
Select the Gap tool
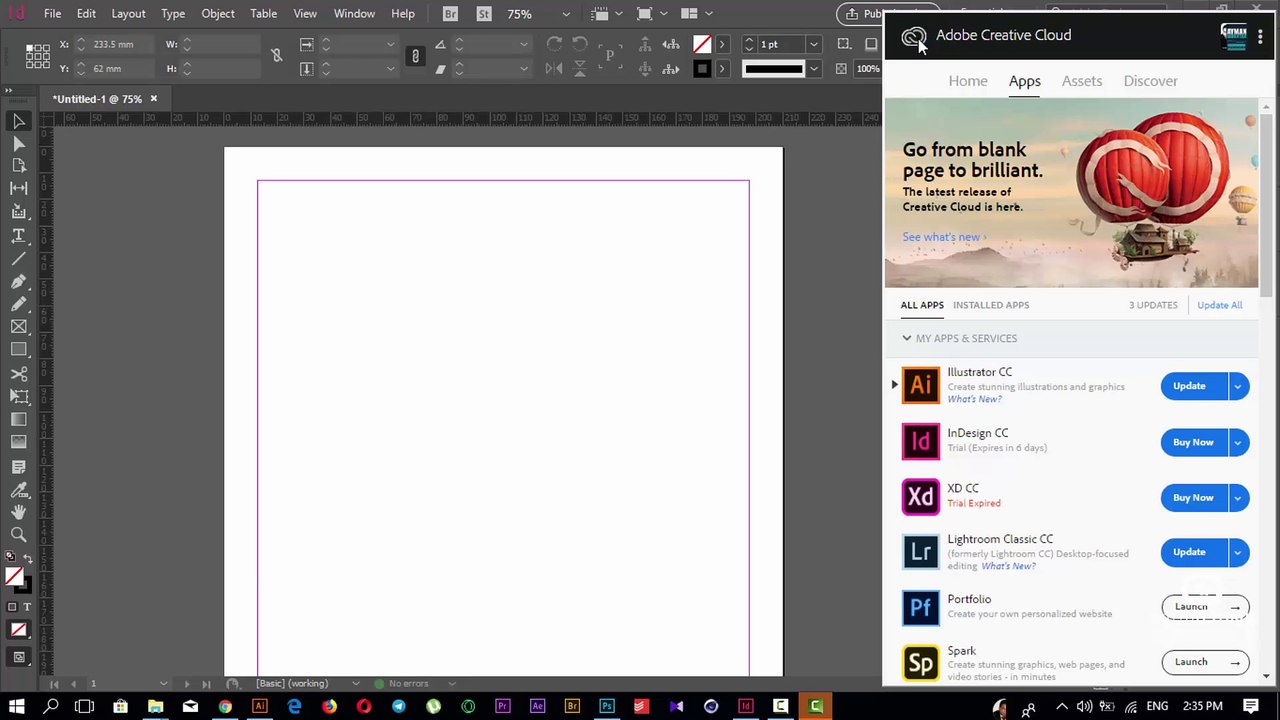point(19,188)
